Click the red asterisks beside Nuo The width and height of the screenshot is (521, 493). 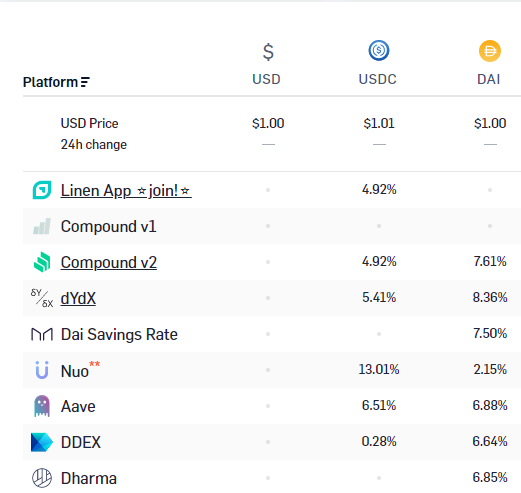click(x=94, y=364)
